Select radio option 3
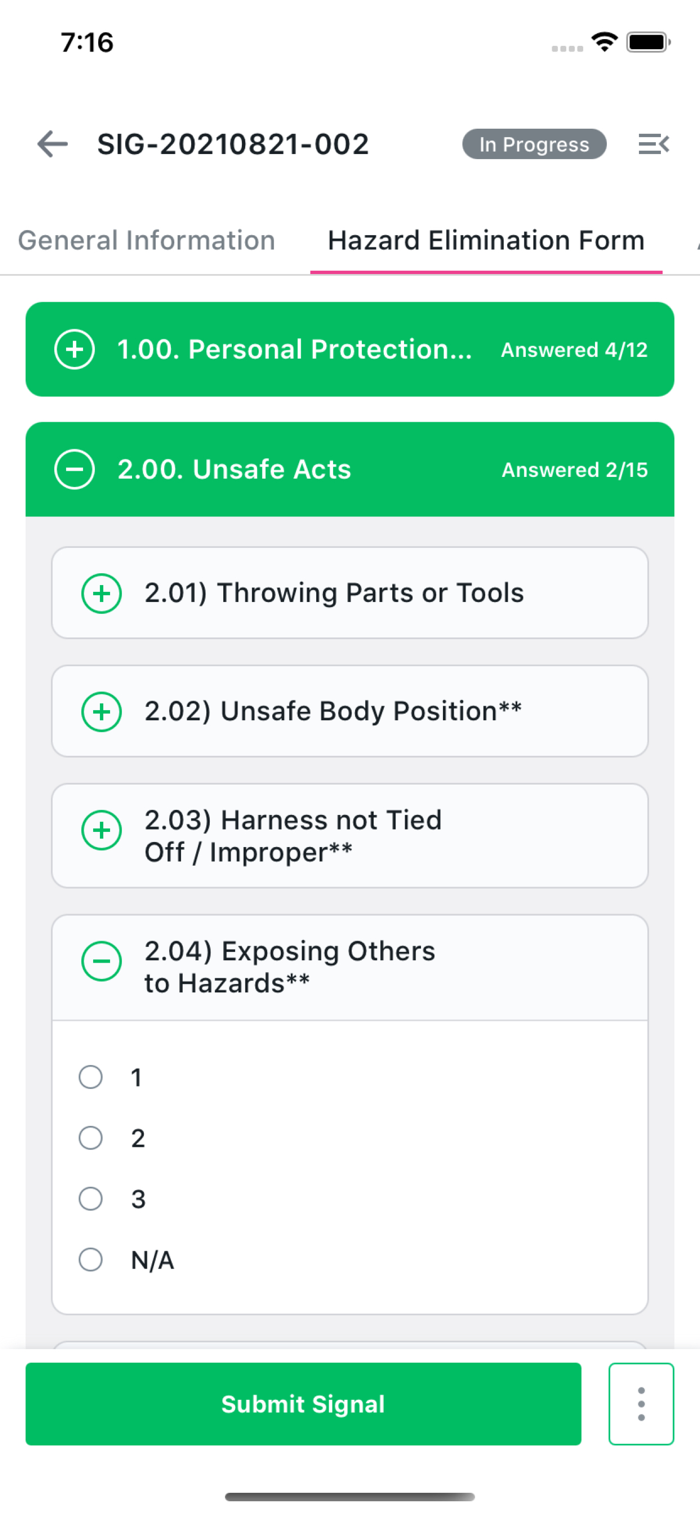This screenshot has width=700, height=1515. tap(91, 1199)
